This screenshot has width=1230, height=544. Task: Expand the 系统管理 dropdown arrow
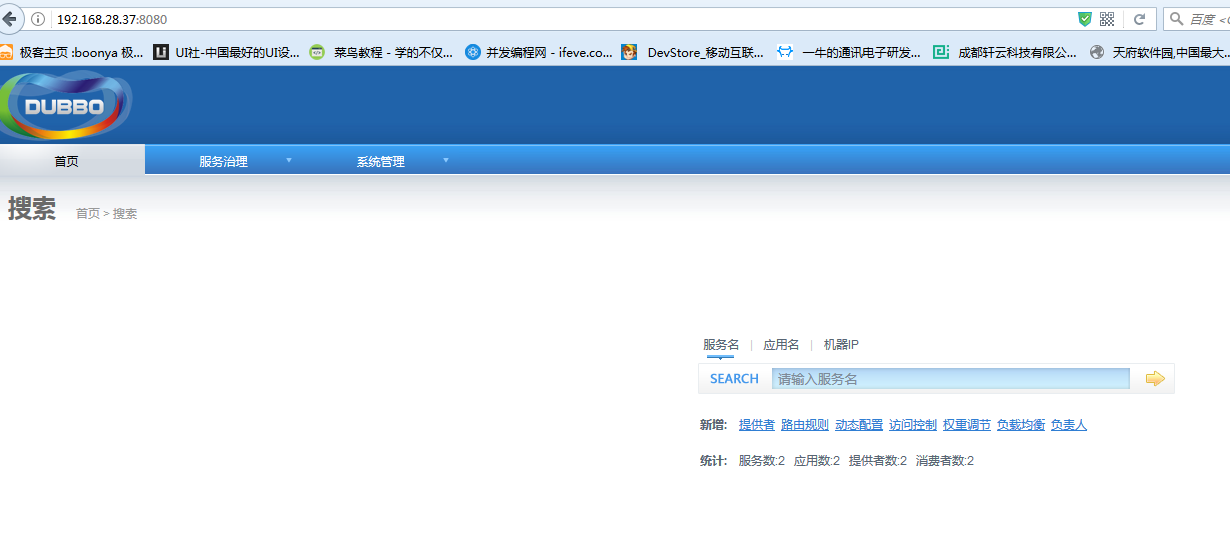click(x=446, y=160)
